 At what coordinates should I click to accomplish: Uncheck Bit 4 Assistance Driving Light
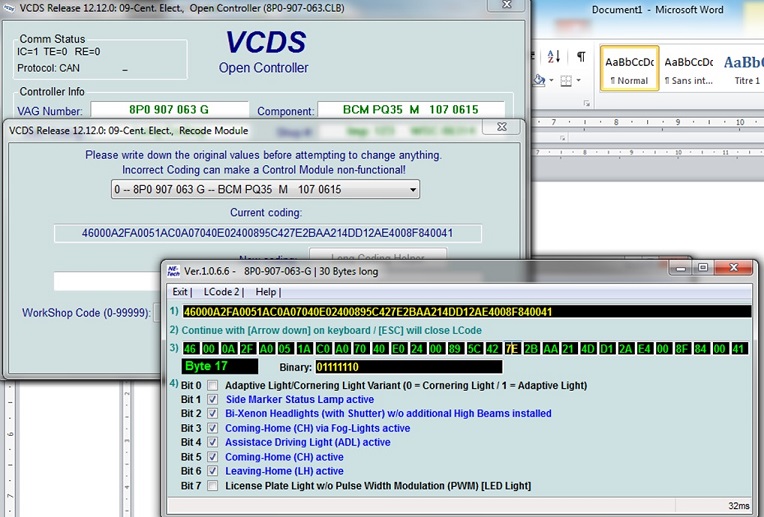tap(212, 442)
